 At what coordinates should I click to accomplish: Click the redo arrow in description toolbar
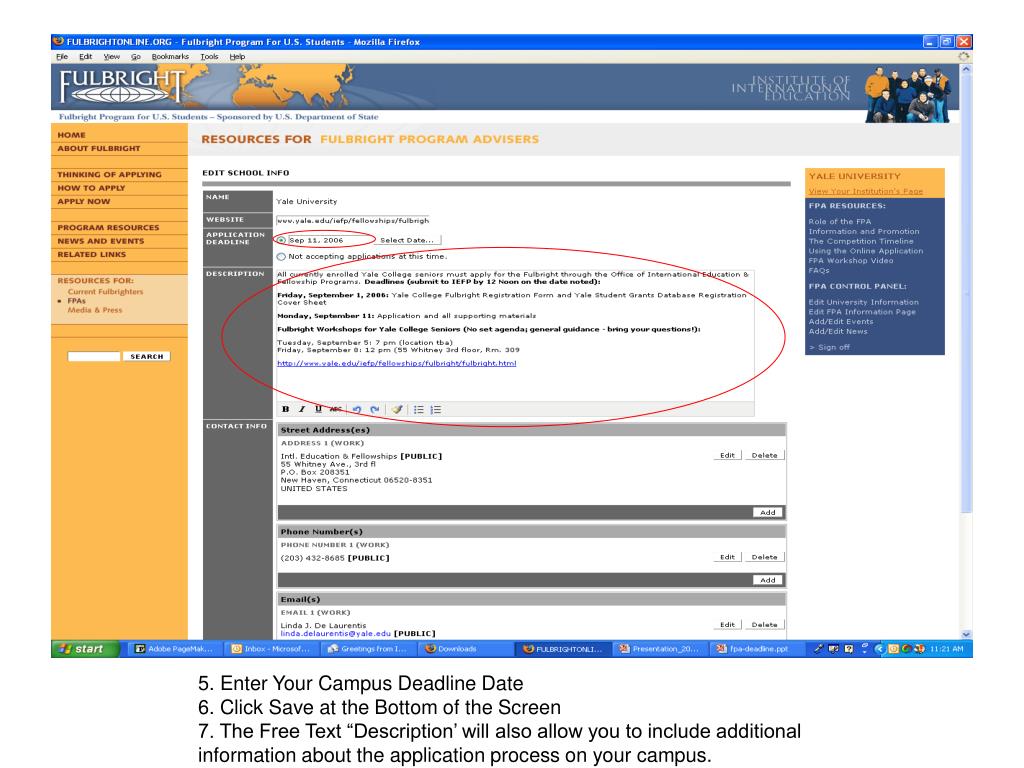pyautogui.click(x=374, y=409)
